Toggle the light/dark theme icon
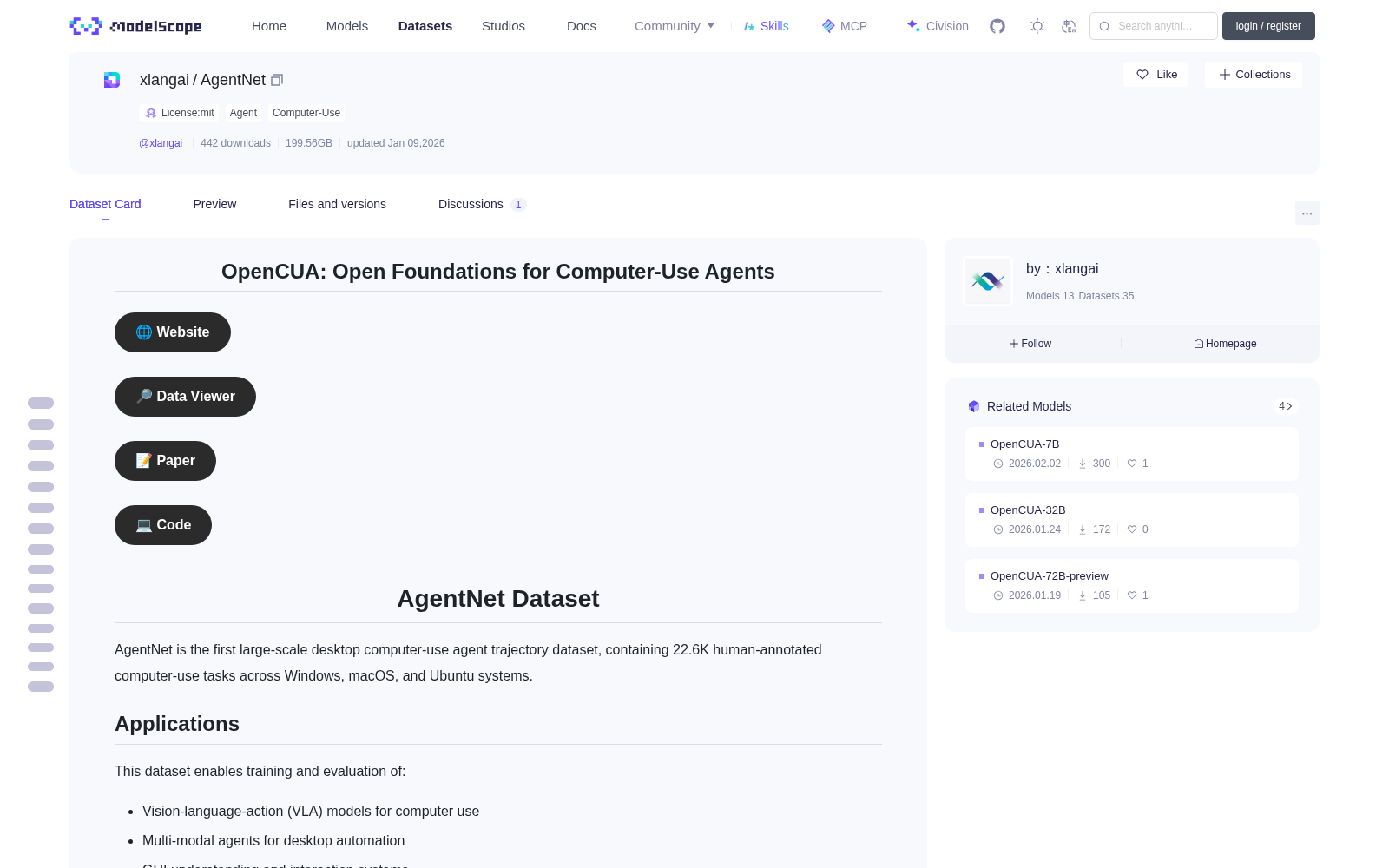Viewport: 1389px width, 868px height. pos(1037,26)
